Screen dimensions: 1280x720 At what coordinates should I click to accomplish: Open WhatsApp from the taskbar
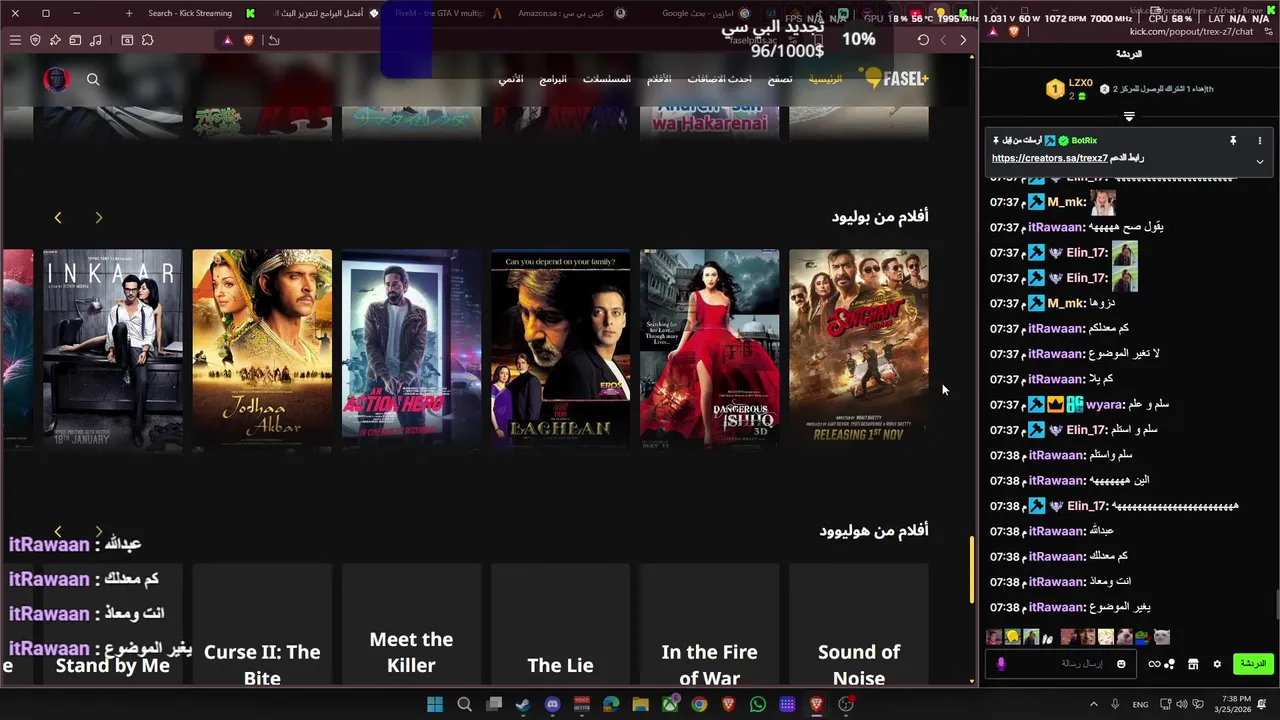(758, 705)
